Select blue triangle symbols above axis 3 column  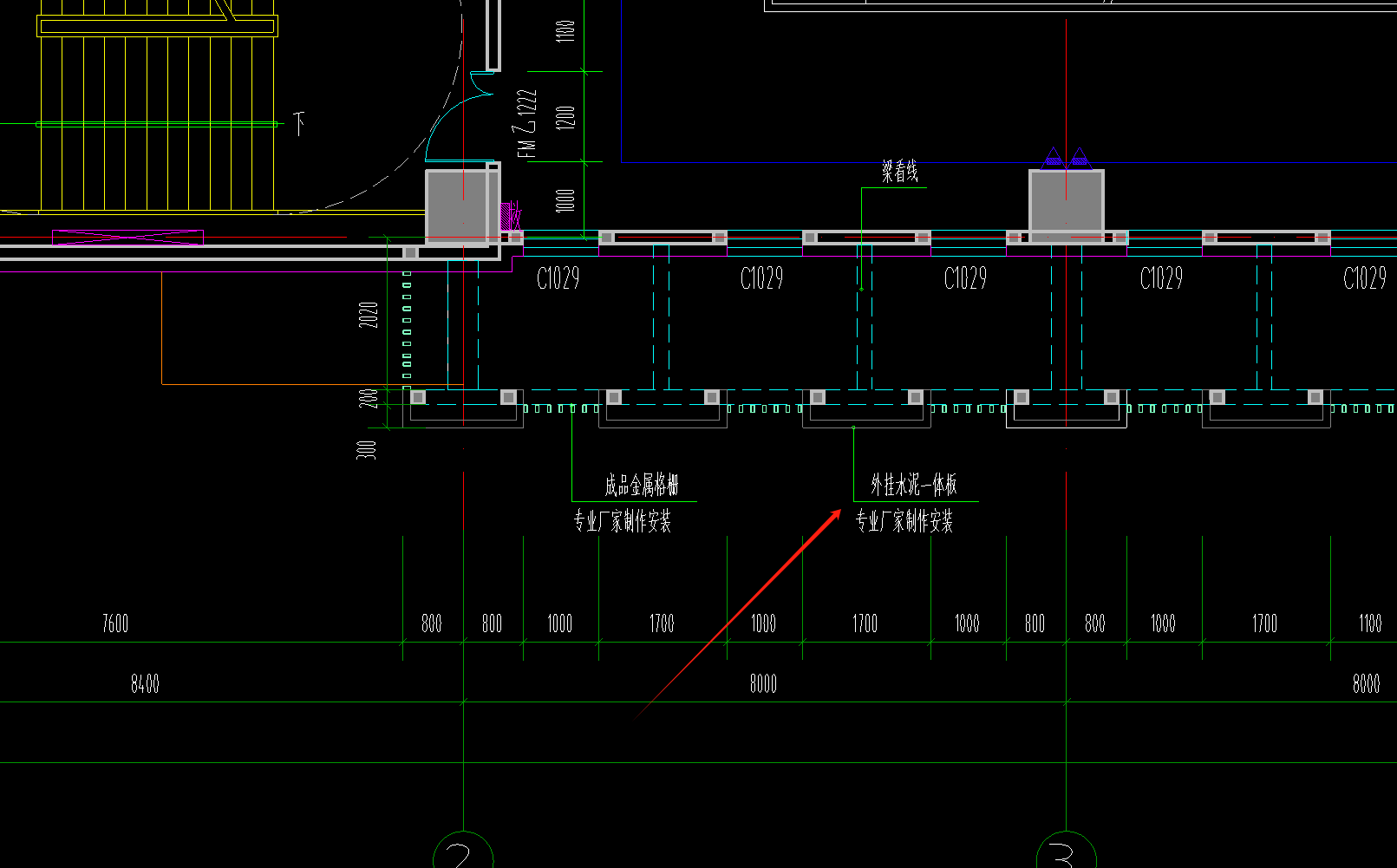(x=1066, y=157)
